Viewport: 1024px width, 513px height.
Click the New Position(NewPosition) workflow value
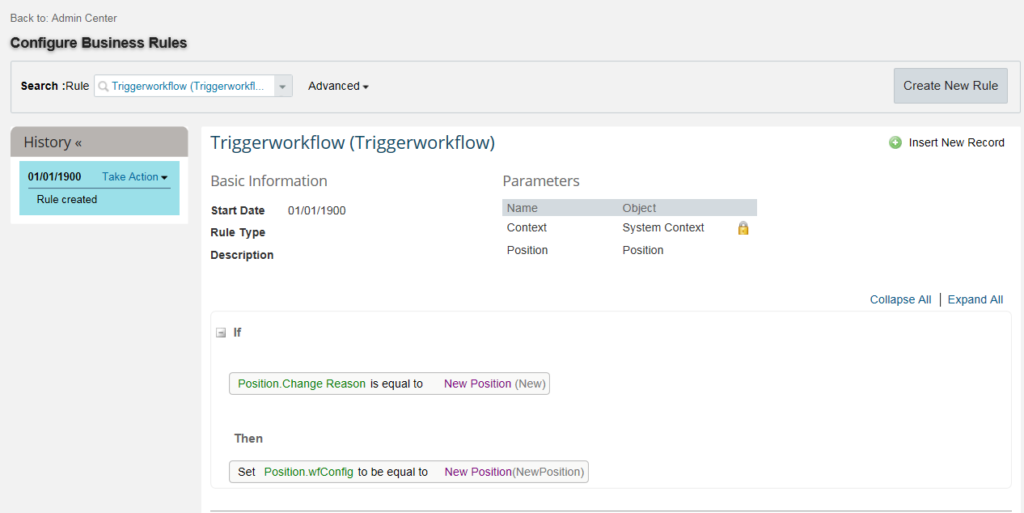click(x=514, y=472)
